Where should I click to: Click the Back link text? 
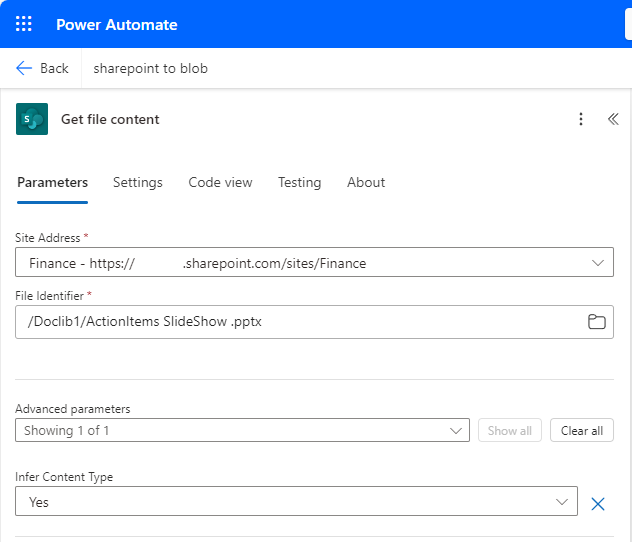(x=54, y=68)
